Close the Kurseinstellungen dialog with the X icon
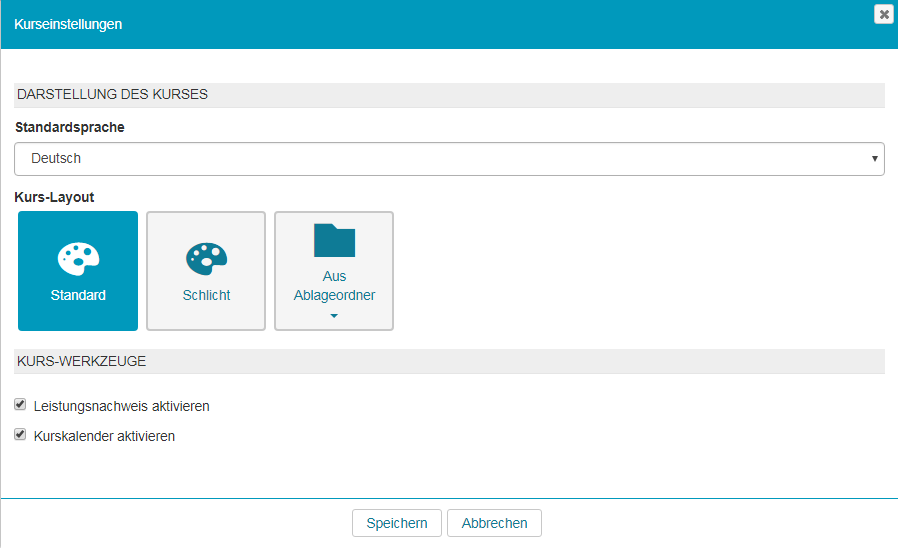This screenshot has height=548, width=898. 883,14
